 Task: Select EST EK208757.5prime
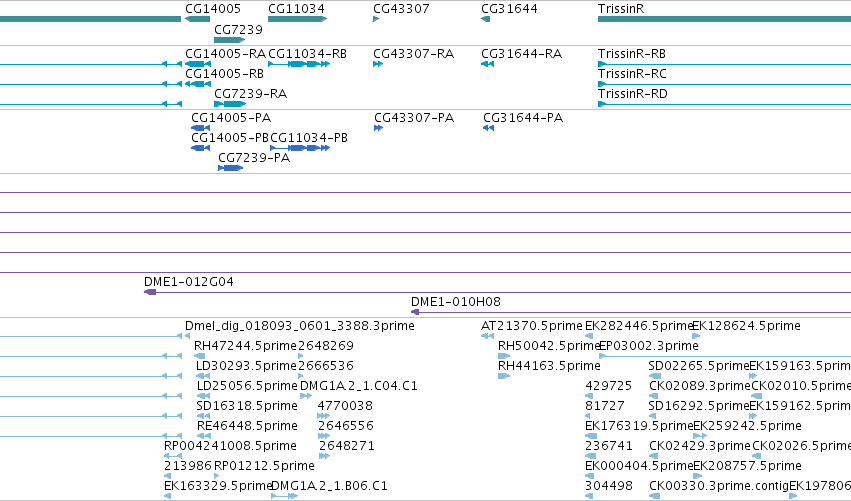[x=747, y=466]
